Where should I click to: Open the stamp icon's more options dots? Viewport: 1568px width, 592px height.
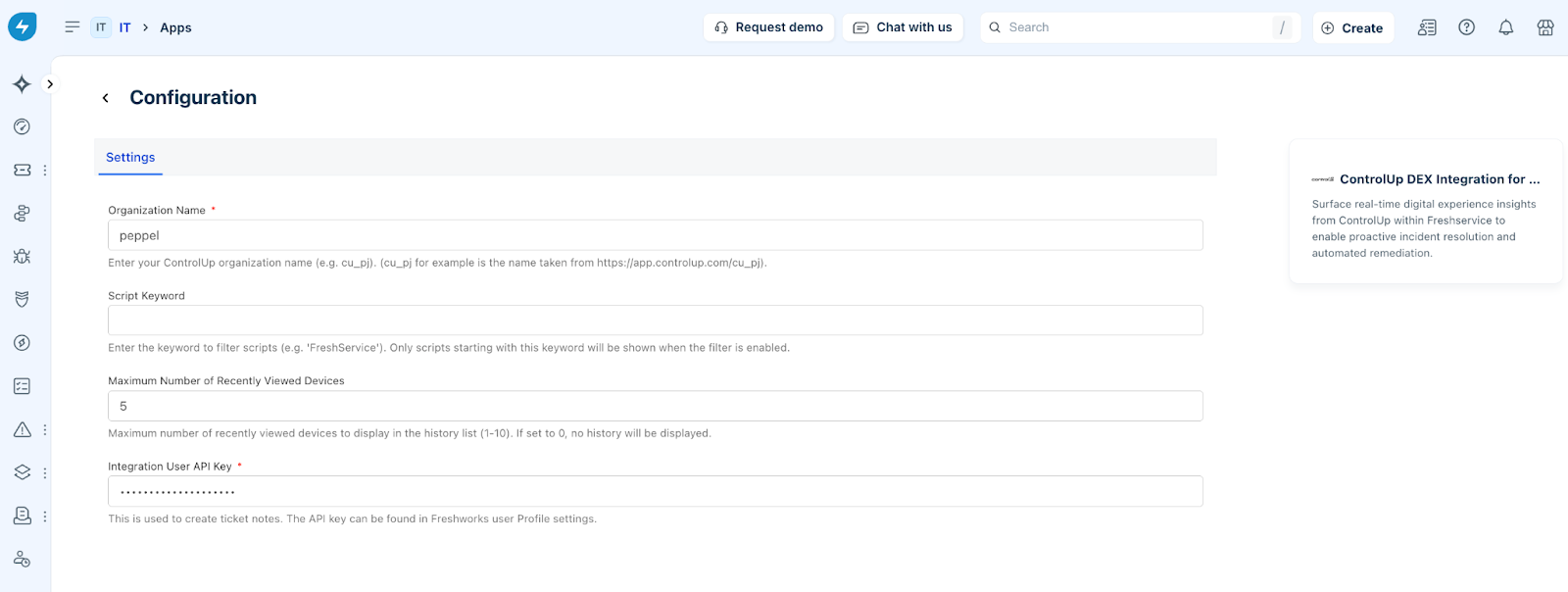tap(45, 516)
